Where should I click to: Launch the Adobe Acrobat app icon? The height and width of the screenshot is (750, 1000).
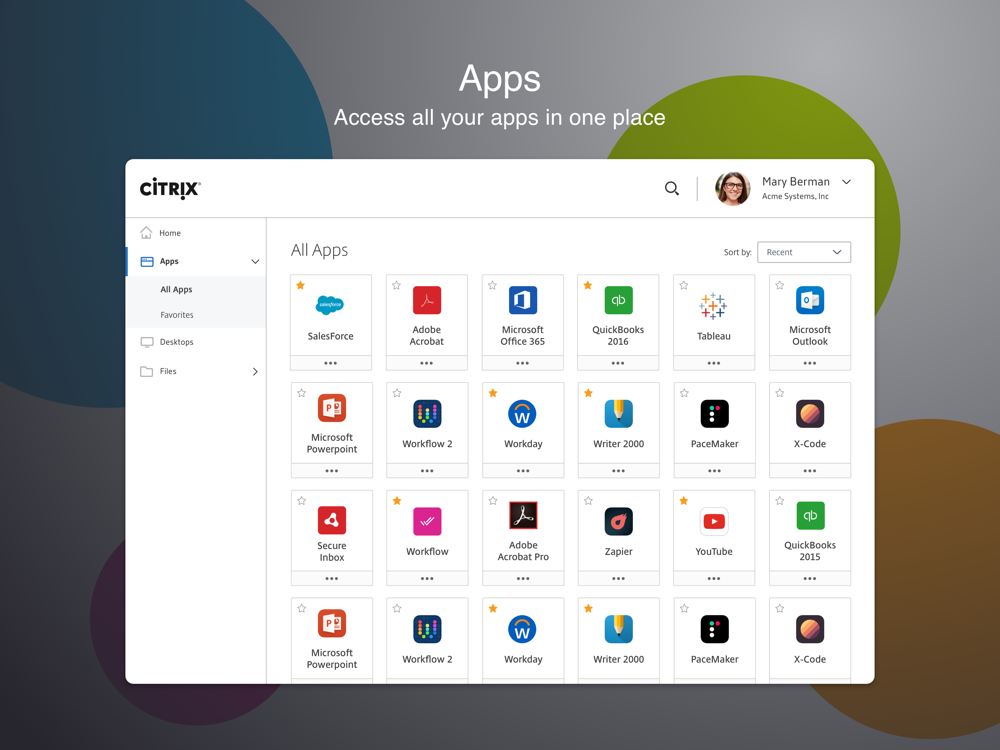click(427, 300)
